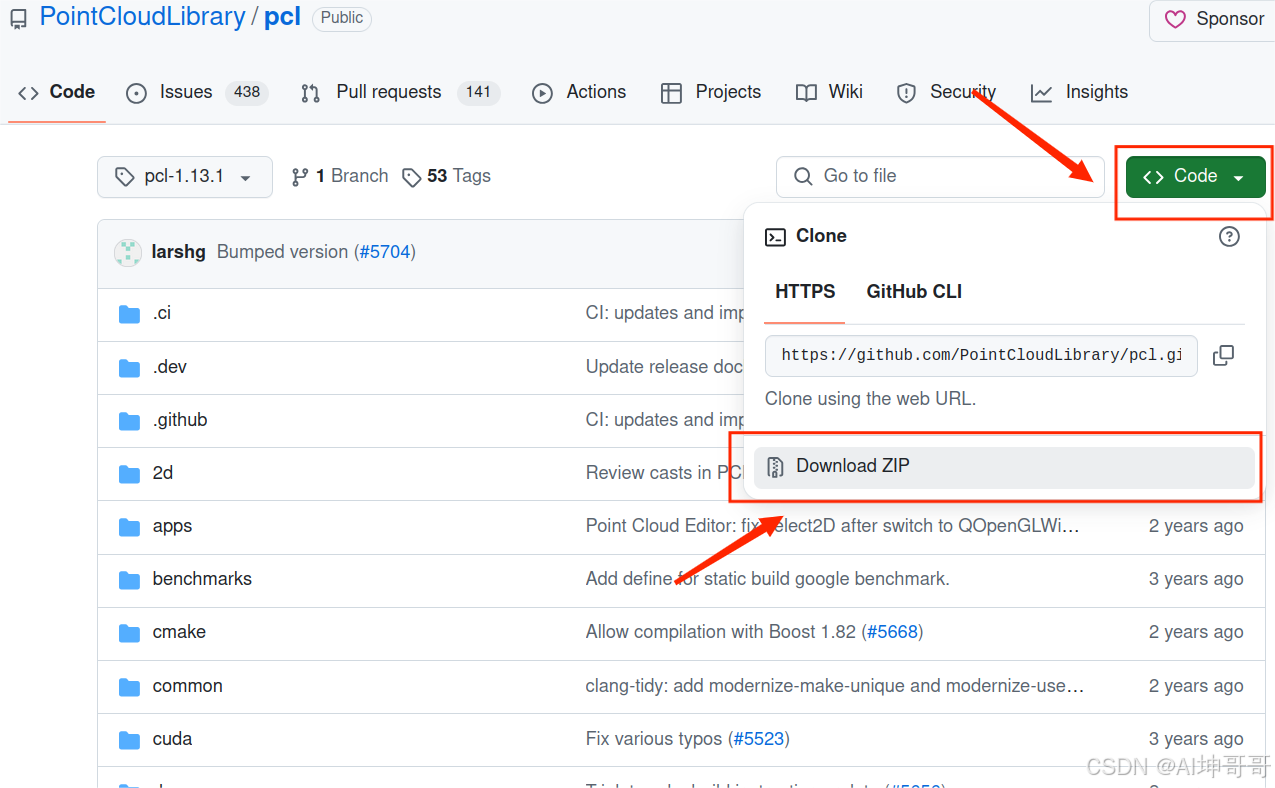This screenshot has width=1275, height=788.
Task: Open 'Add define for static build' commit message
Action: pos(767,579)
